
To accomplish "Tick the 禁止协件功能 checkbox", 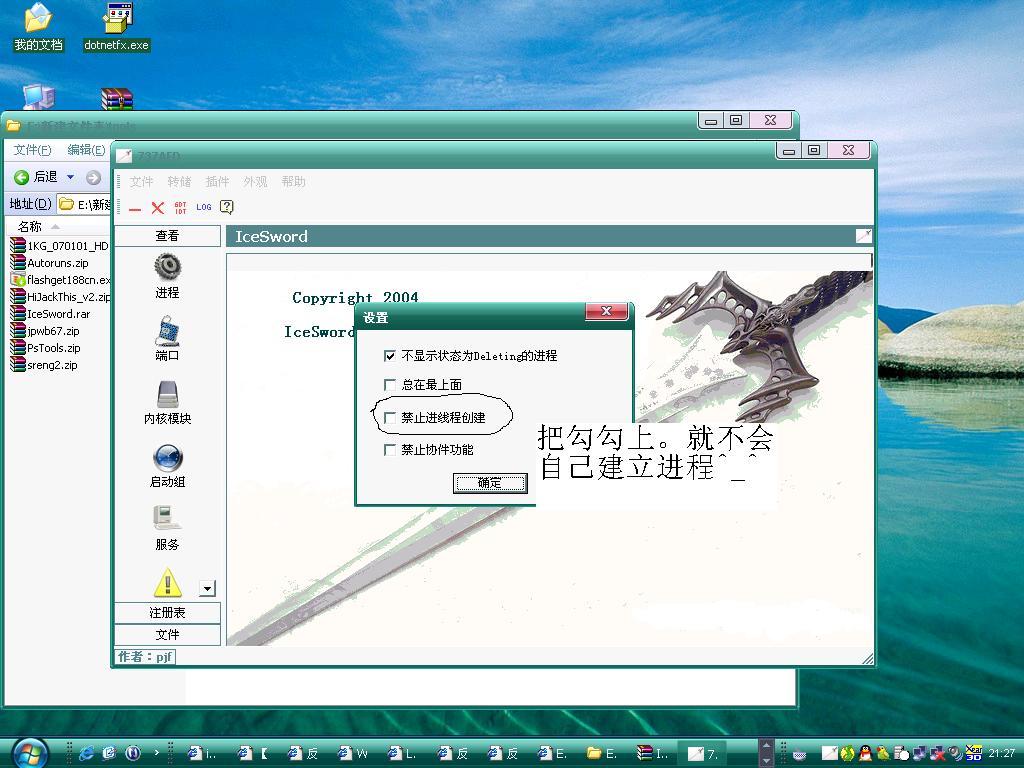I will pyautogui.click(x=390, y=449).
